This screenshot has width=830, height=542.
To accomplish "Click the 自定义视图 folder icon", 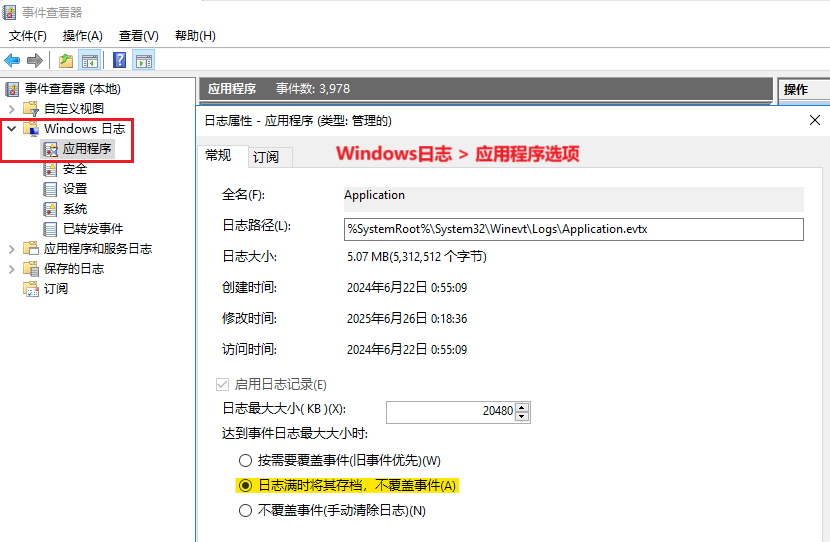I will [31, 109].
